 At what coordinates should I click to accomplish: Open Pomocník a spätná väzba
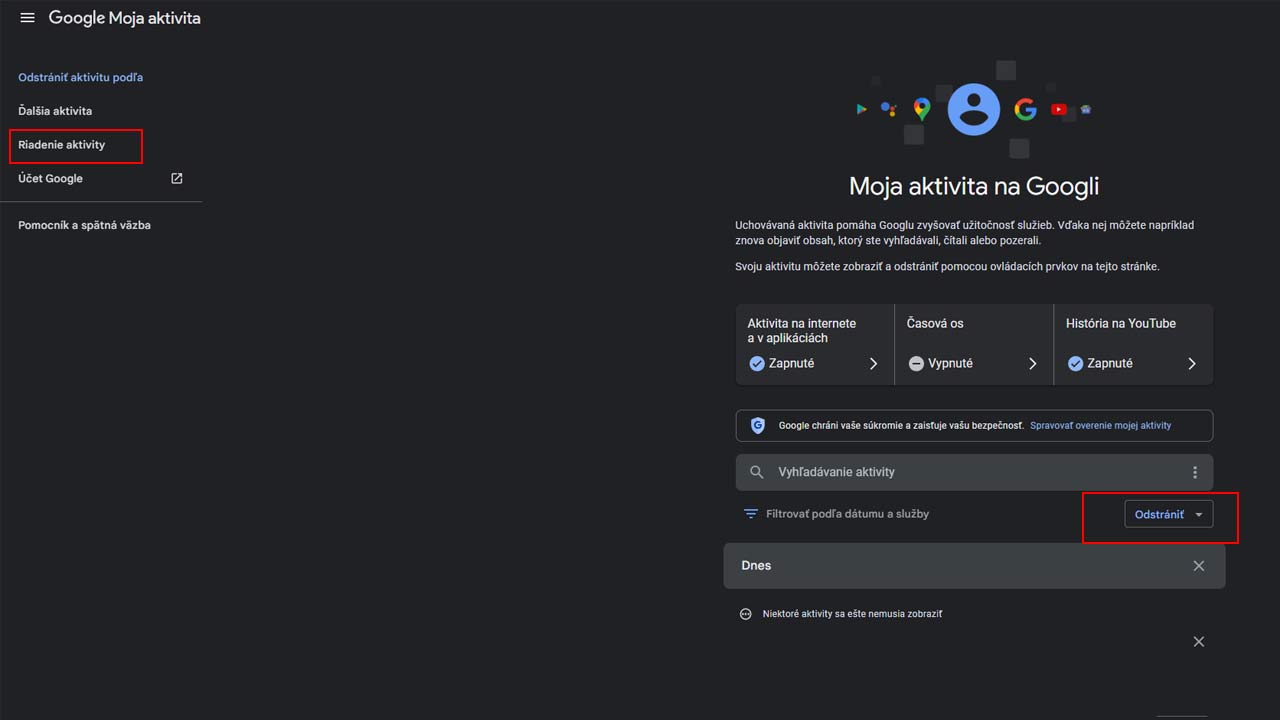pos(84,225)
